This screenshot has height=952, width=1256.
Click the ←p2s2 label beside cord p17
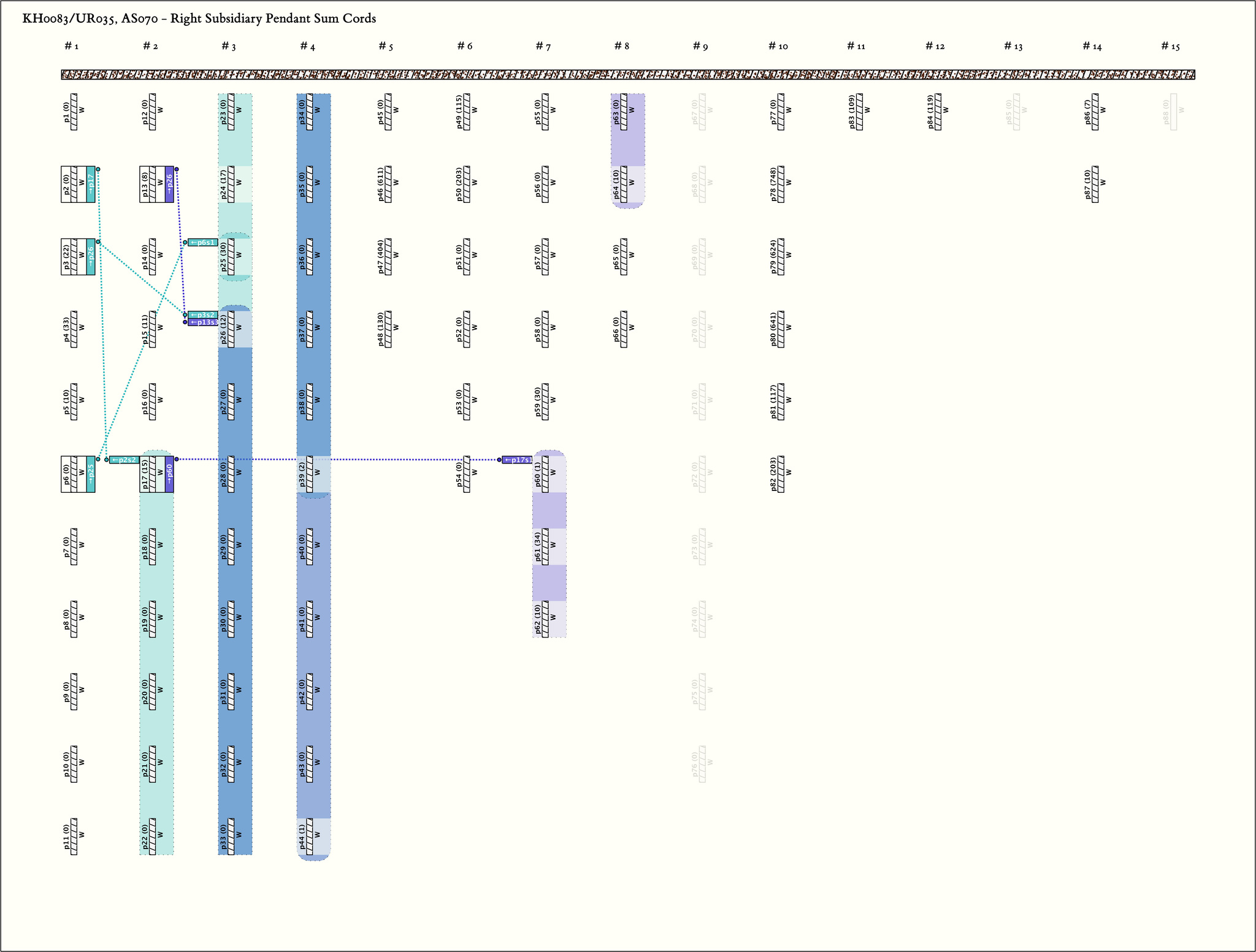124,460
